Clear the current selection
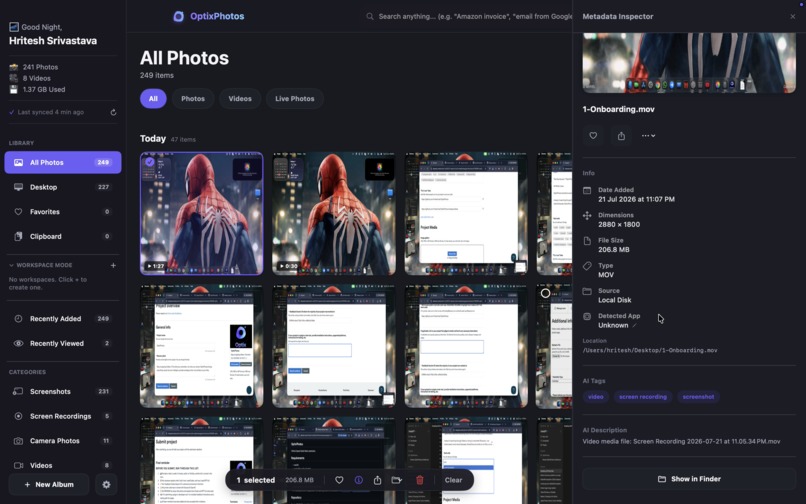 (x=453, y=480)
